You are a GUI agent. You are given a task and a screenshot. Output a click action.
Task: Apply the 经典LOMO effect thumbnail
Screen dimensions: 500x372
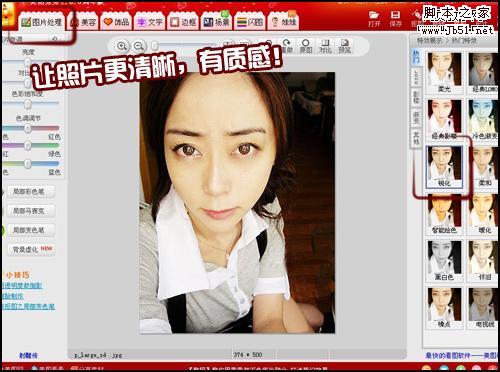point(483,73)
